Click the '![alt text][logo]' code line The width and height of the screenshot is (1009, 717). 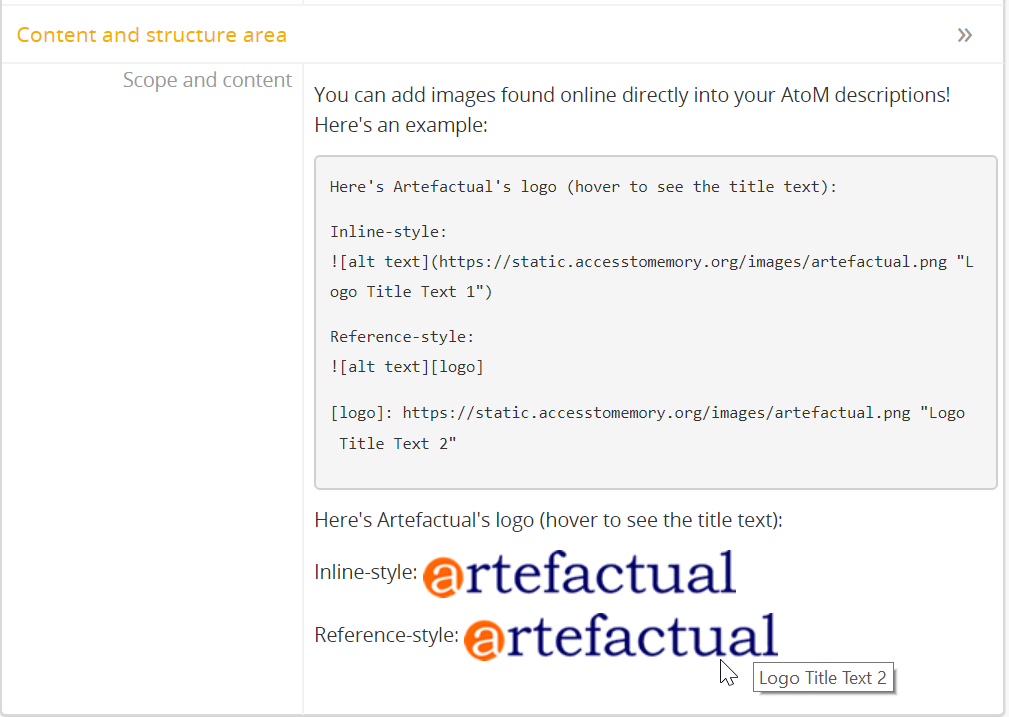pos(407,367)
